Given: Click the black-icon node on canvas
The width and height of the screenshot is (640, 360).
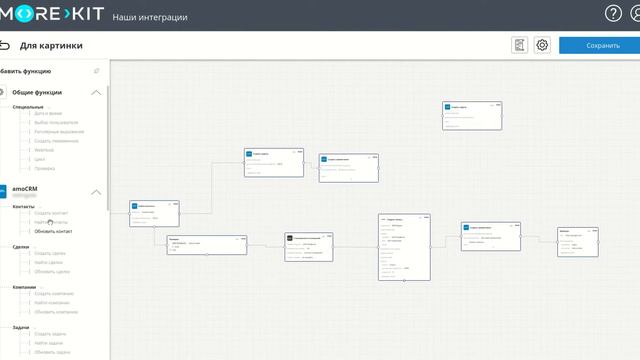Looking at the screenshot, I should pyautogui.click(x=309, y=247).
